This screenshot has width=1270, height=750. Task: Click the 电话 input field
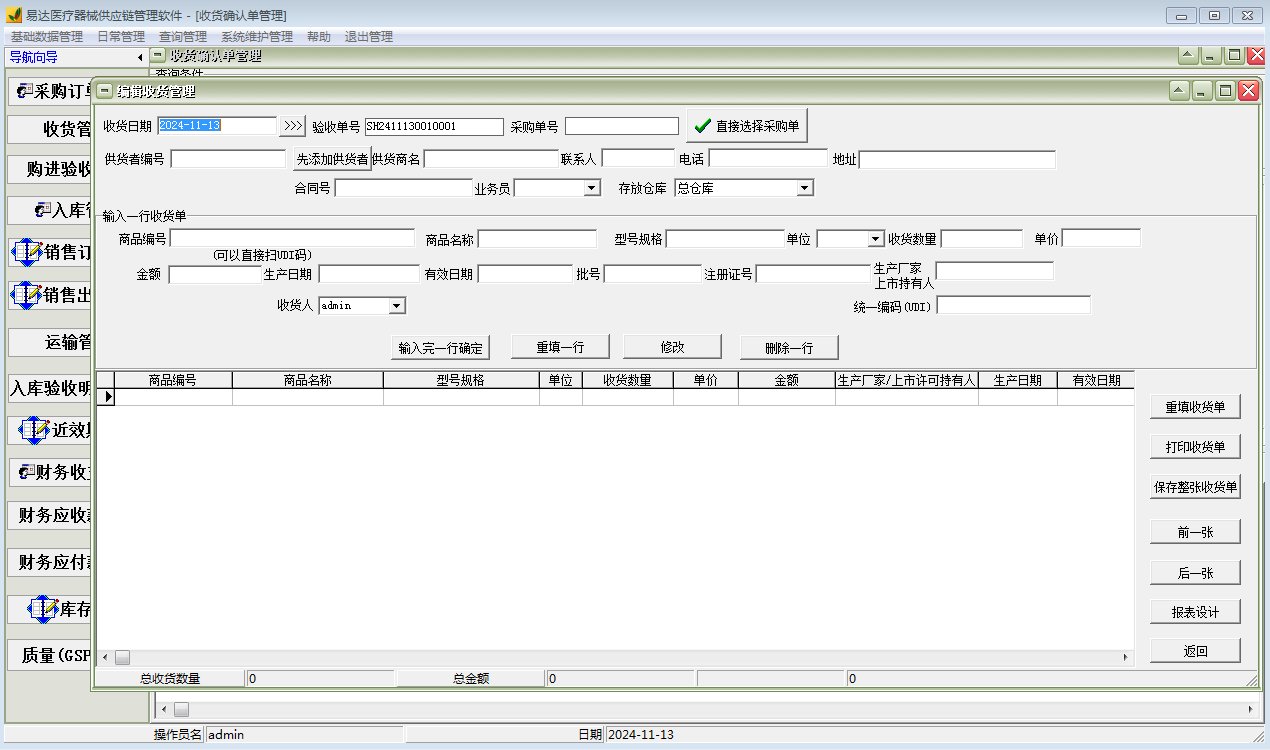click(768, 158)
